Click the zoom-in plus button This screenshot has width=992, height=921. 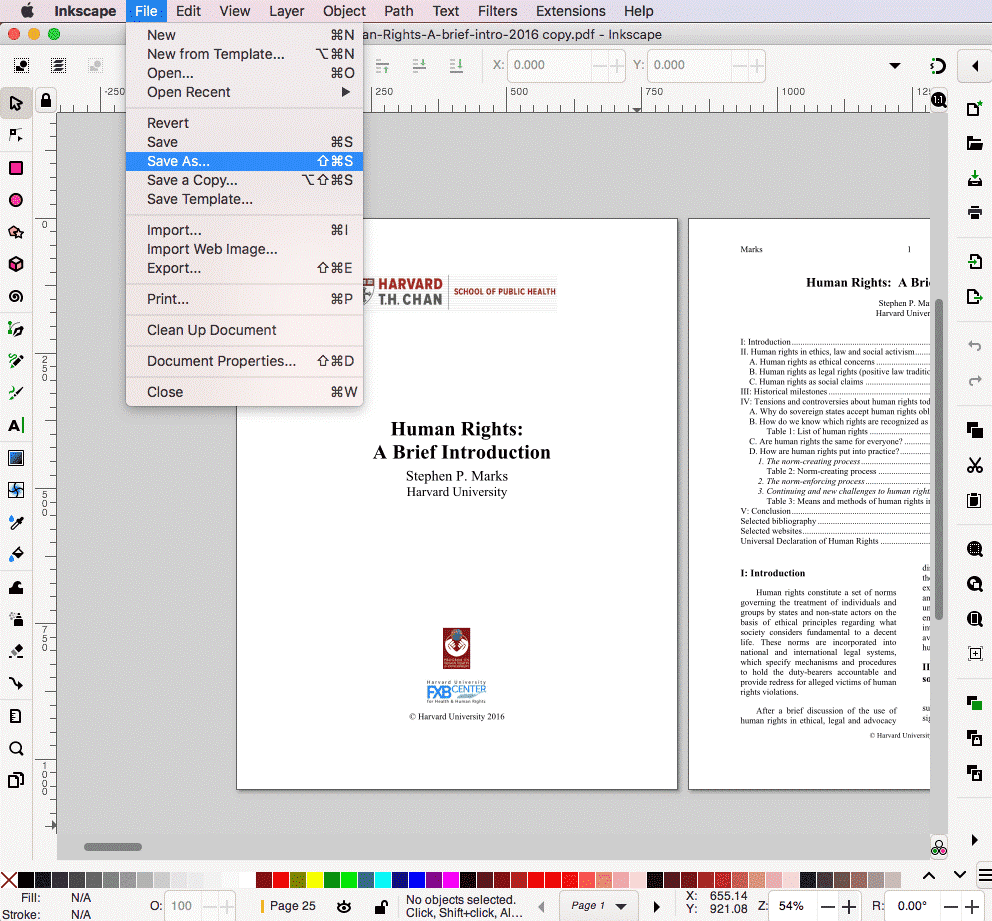849,906
